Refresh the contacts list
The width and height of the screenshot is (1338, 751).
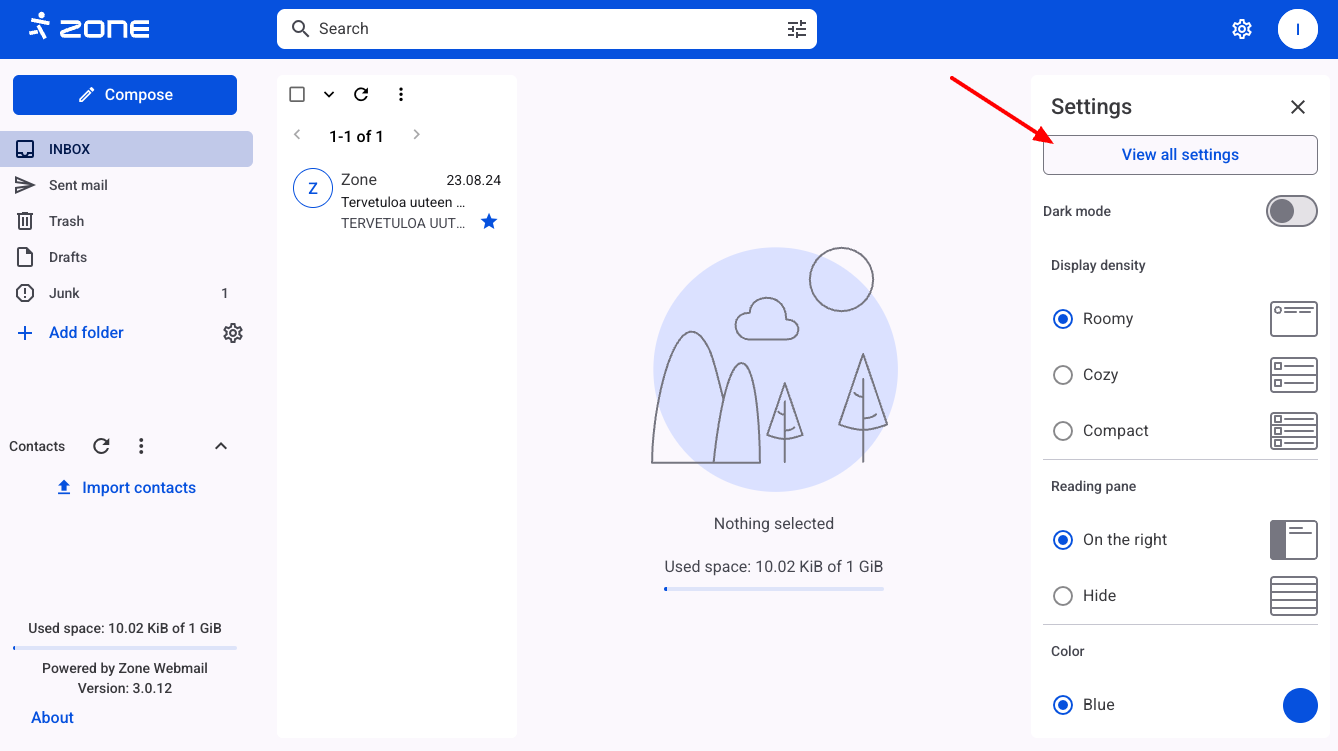coord(101,446)
